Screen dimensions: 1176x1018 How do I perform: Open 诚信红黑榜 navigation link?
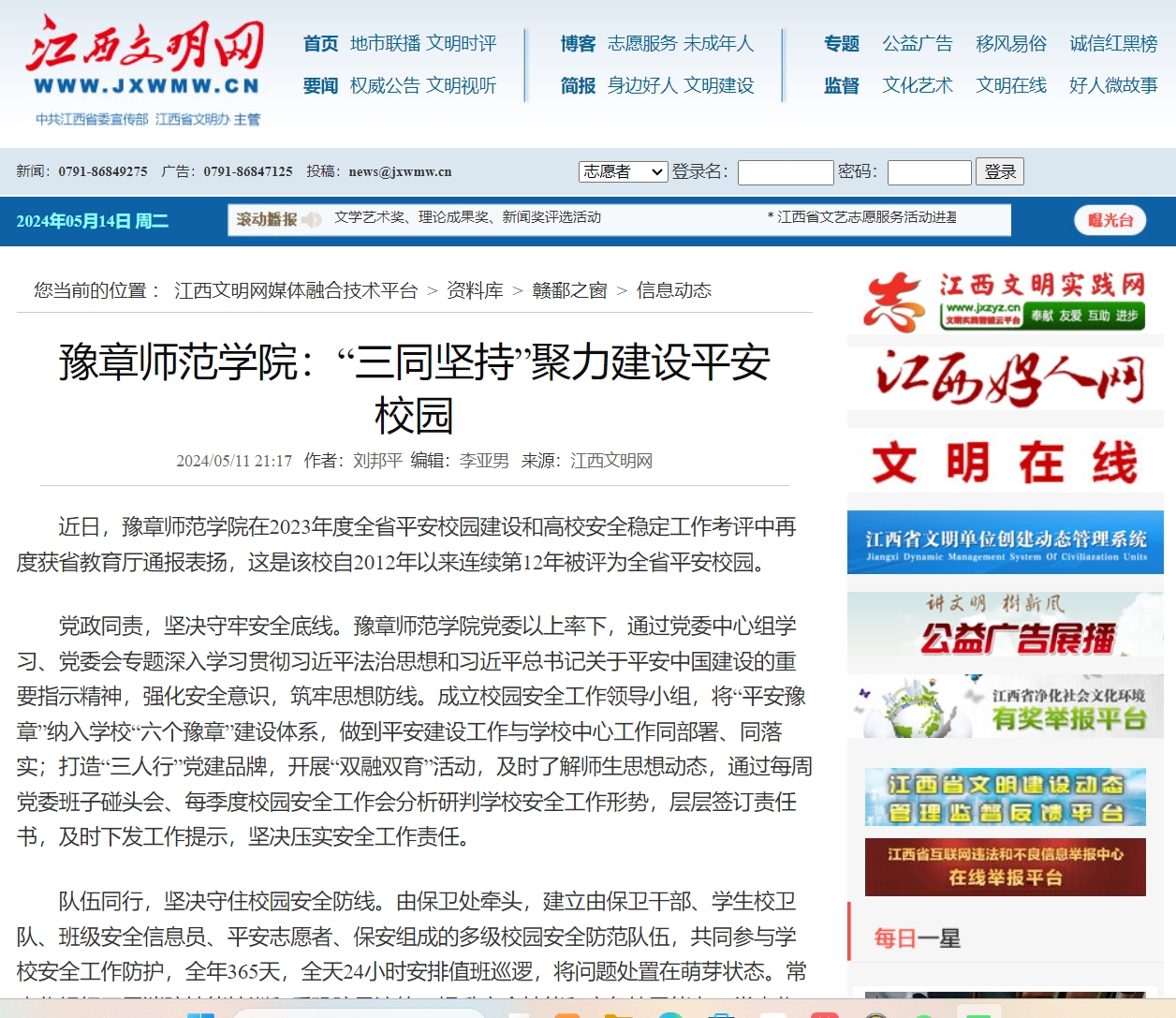(x=1113, y=43)
